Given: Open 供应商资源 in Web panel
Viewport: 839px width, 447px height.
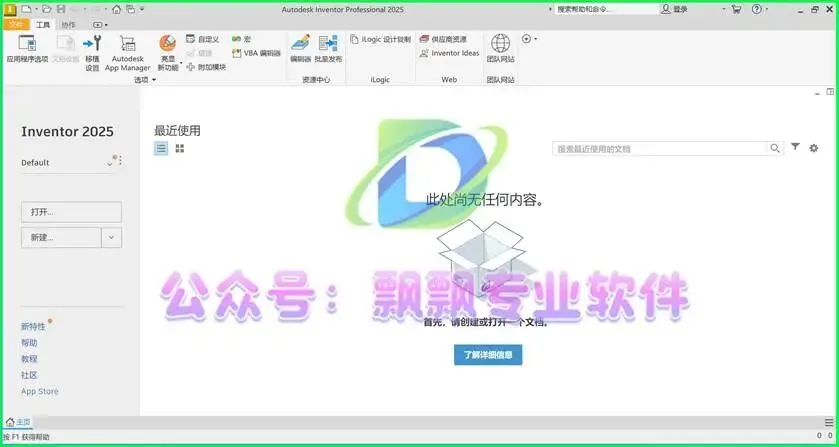Looking at the screenshot, I should pyautogui.click(x=443, y=39).
